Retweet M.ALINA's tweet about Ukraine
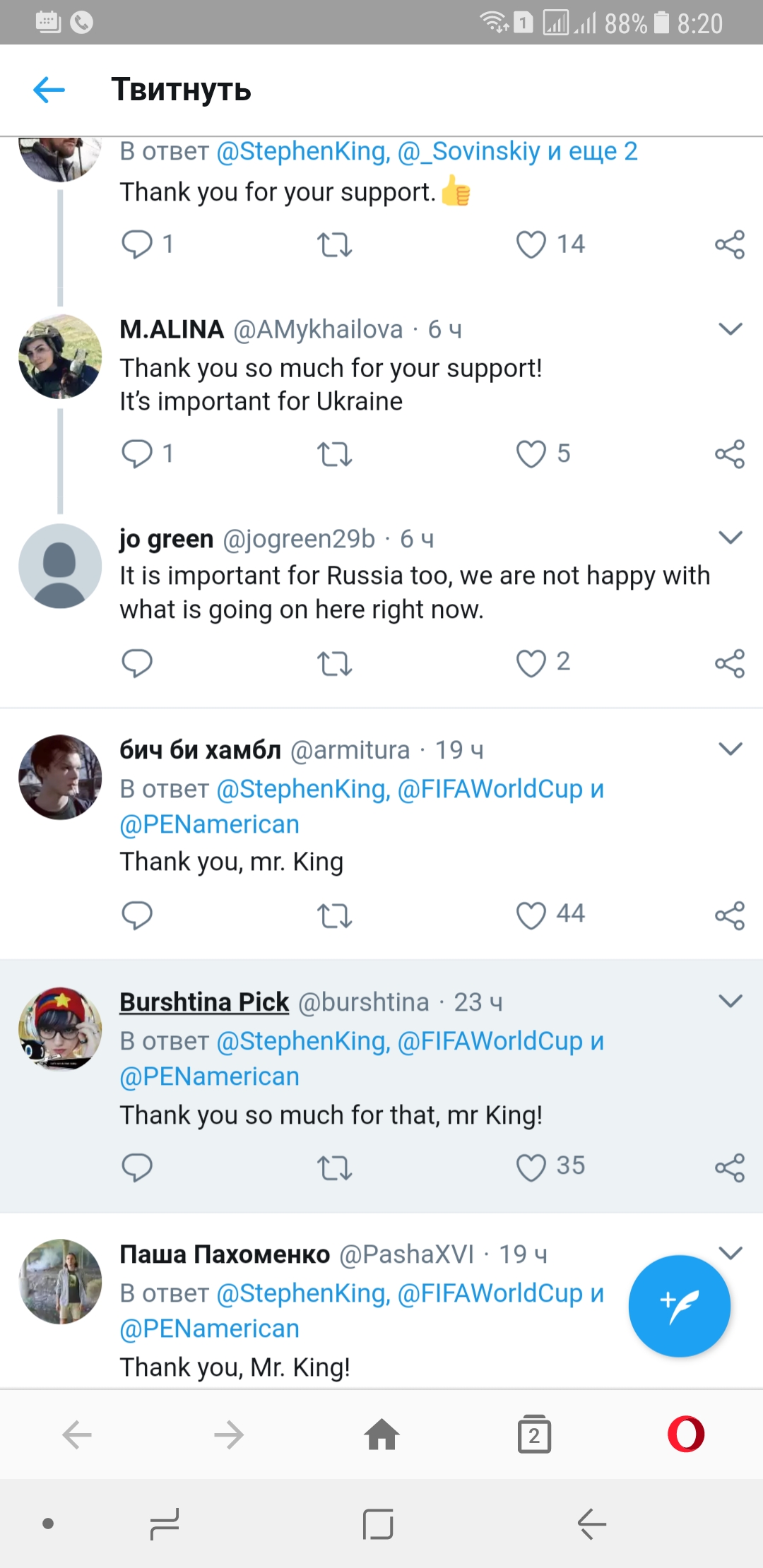The height and width of the screenshot is (1568, 763). pos(334,454)
